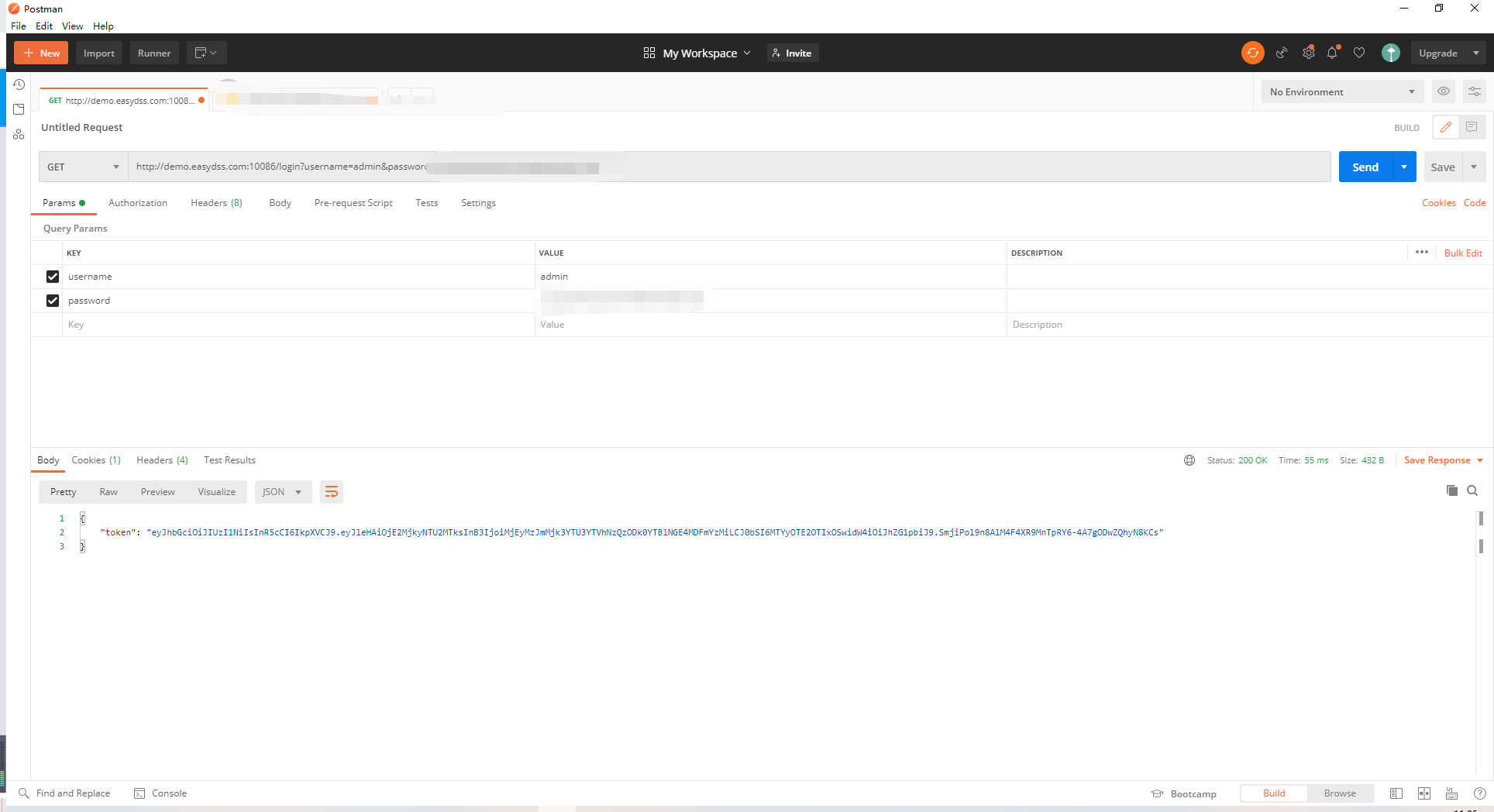Open the APIs sidebar icon
Image resolution: width=1494 pixels, height=812 pixels.
[19, 134]
